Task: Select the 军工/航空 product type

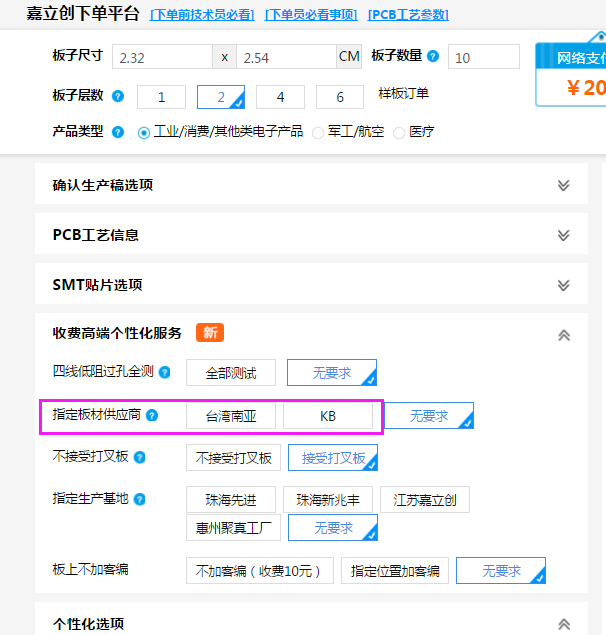Action: [x=319, y=132]
